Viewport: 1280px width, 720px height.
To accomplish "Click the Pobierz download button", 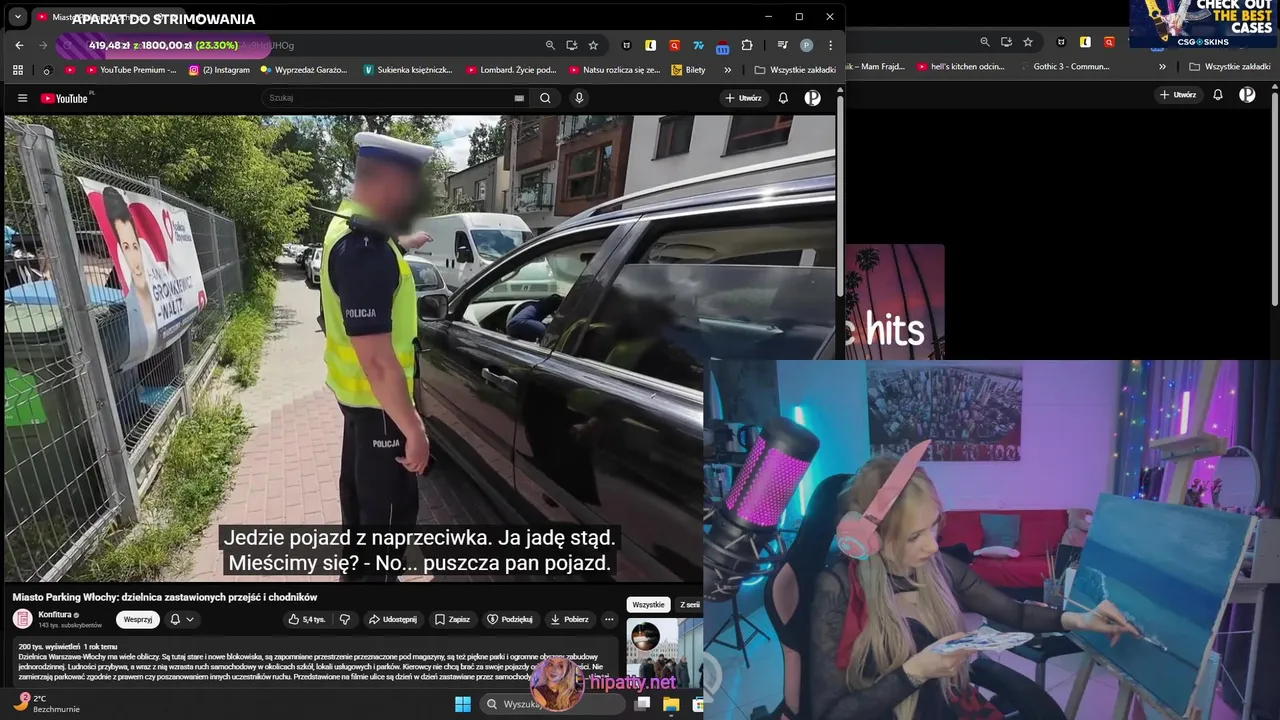I will click(x=570, y=619).
